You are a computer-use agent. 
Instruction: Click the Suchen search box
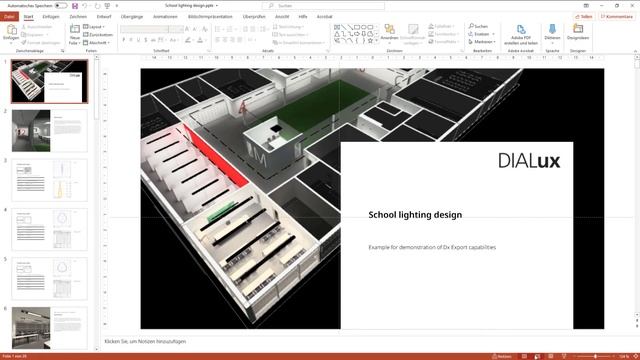tap(323, 6)
